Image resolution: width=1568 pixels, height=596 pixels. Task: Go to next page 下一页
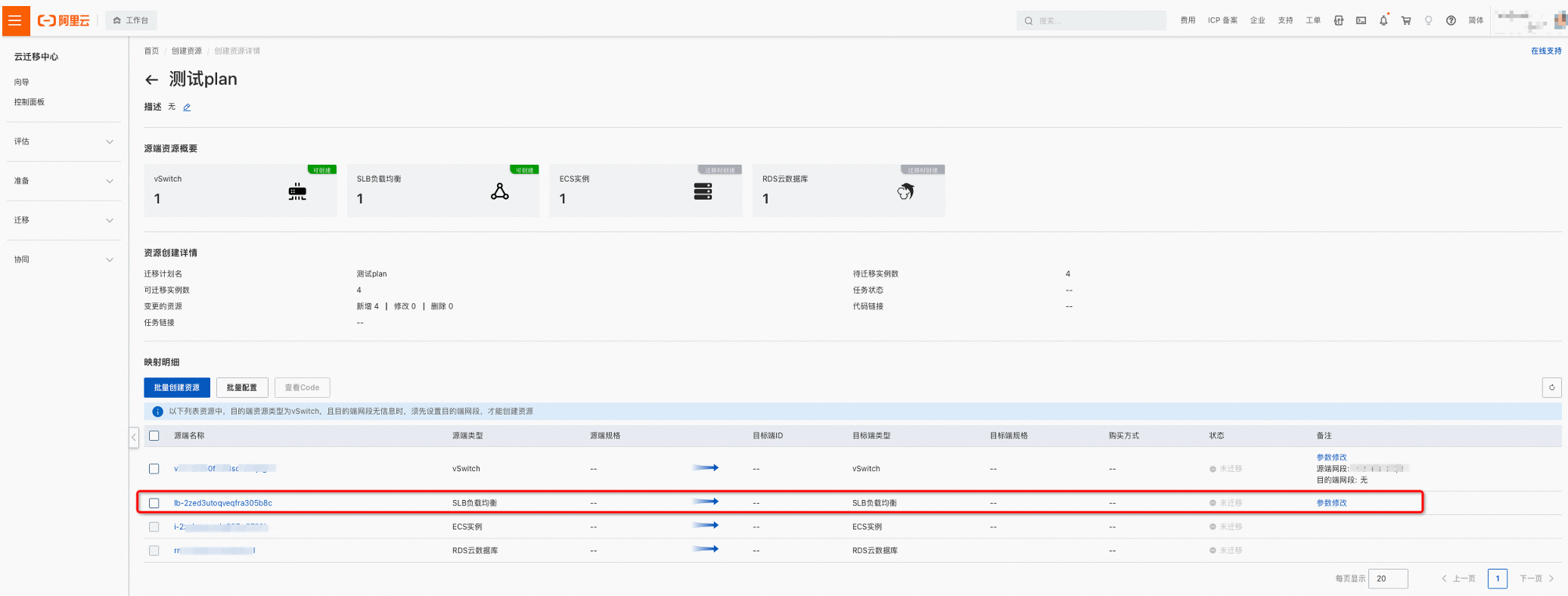pyautogui.click(x=1537, y=579)
